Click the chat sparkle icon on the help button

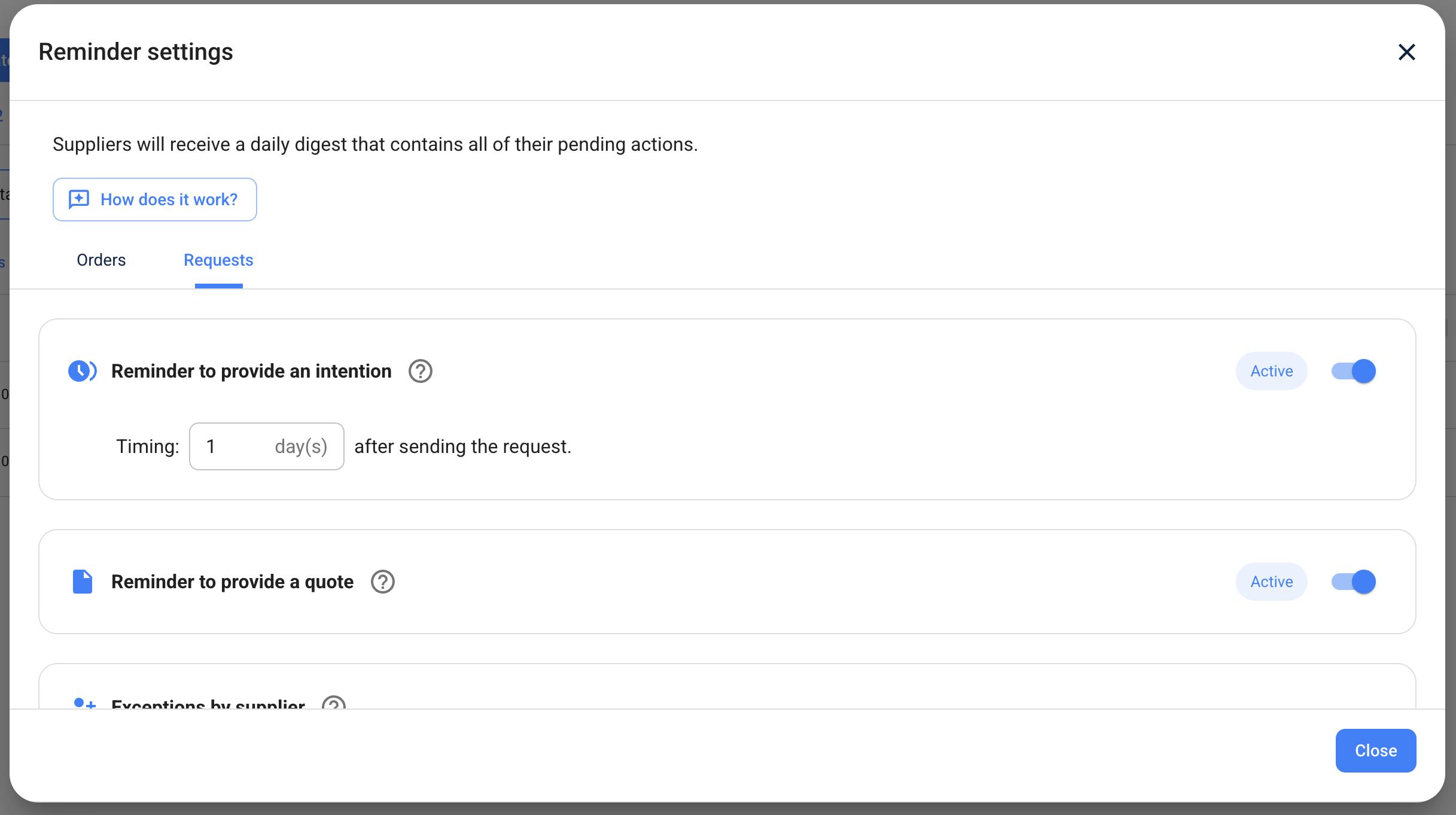79,199
